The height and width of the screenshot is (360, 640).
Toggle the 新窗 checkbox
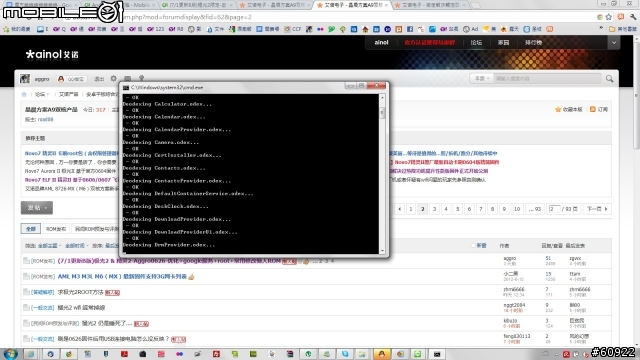pyautogui.click(x=473, y=246)
